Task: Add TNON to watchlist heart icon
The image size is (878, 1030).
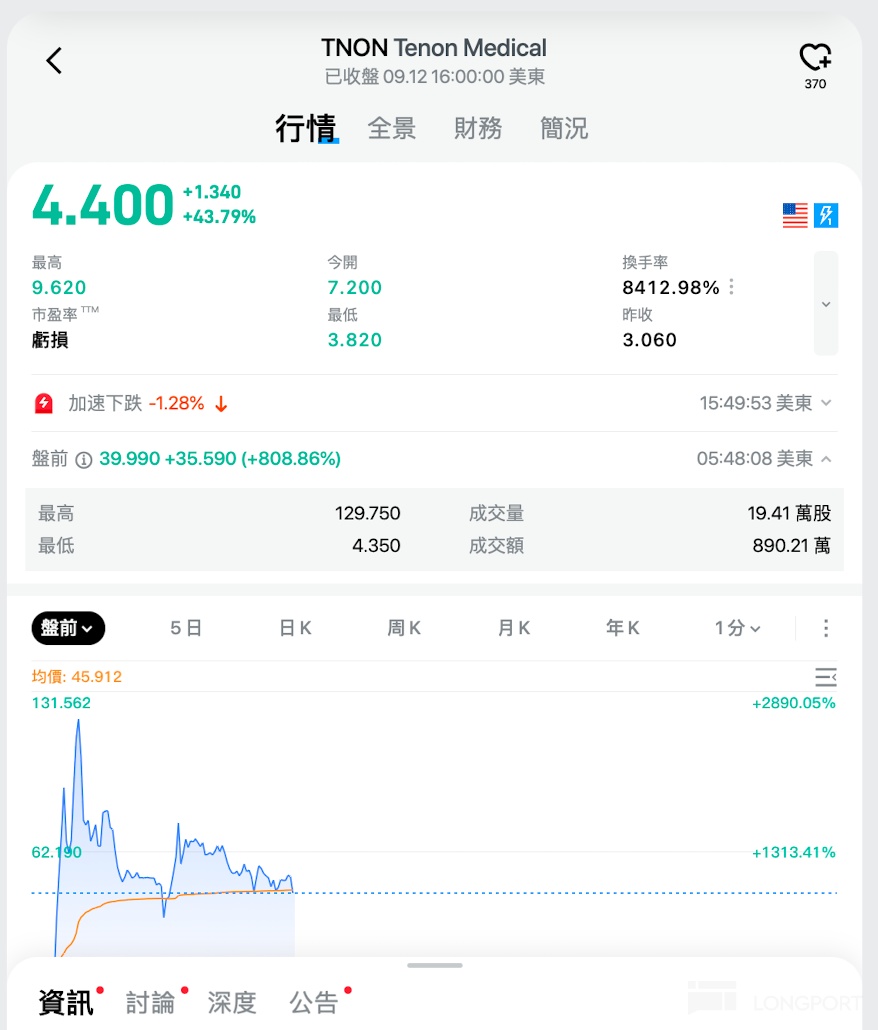Action: pos(815,57)
